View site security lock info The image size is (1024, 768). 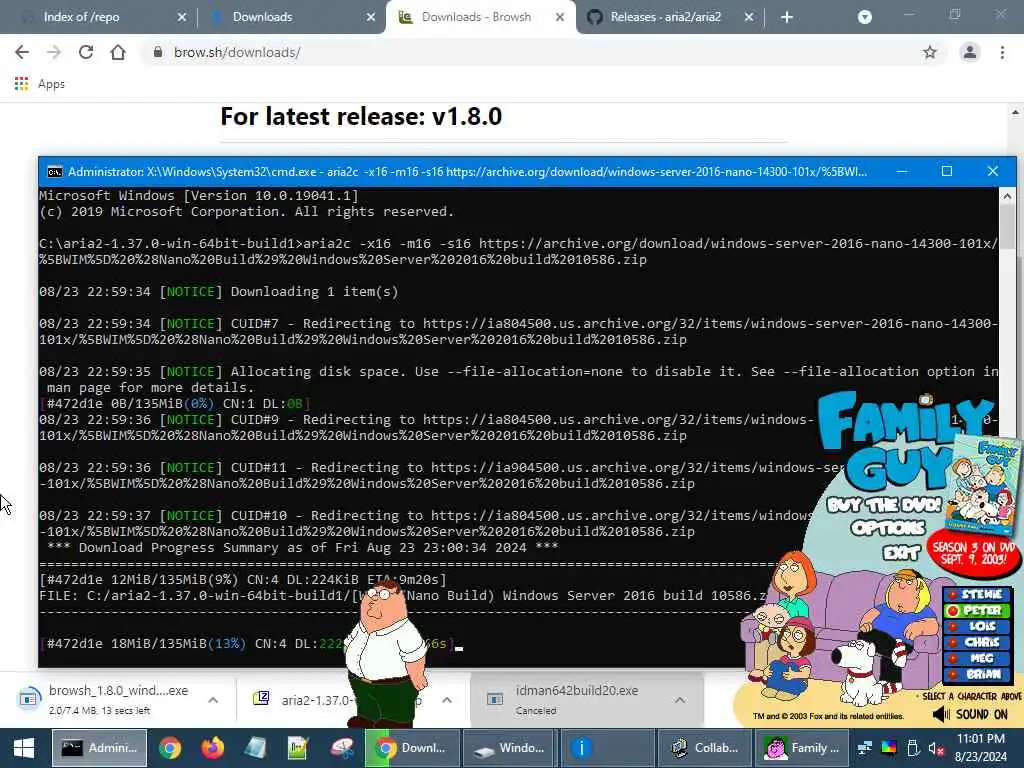(157, 52)
